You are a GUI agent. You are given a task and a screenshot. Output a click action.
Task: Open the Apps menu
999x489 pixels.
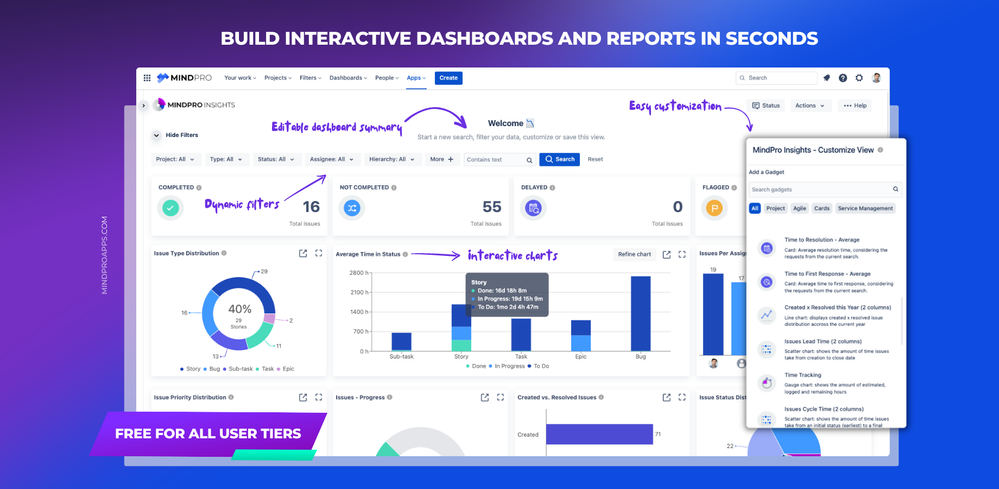pos(417,78)
